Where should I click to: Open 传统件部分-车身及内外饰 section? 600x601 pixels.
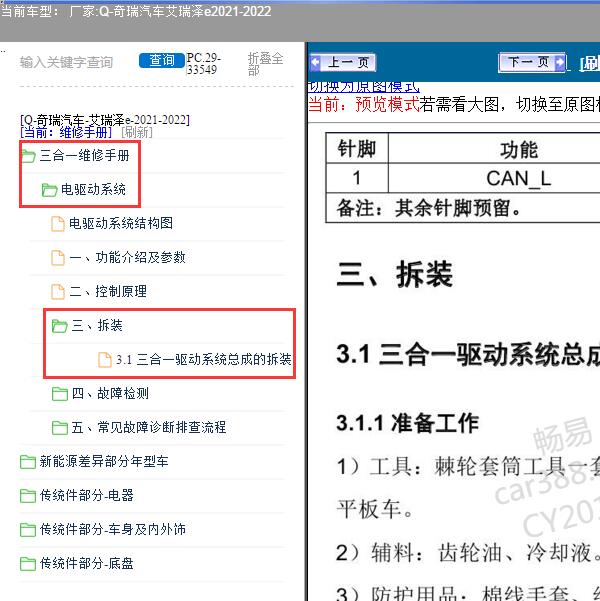113,529
